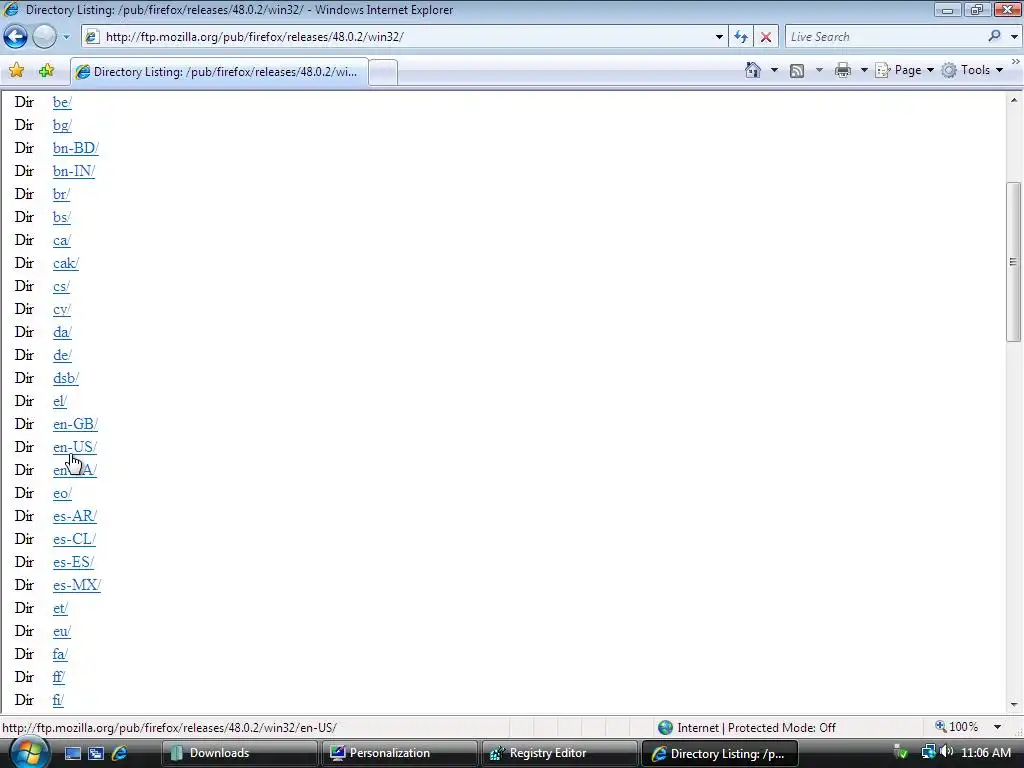Image resolution: width=1024 pixels, height=768 pixels.
Task: Click the volume speaker tray icon
Action: 947,752
